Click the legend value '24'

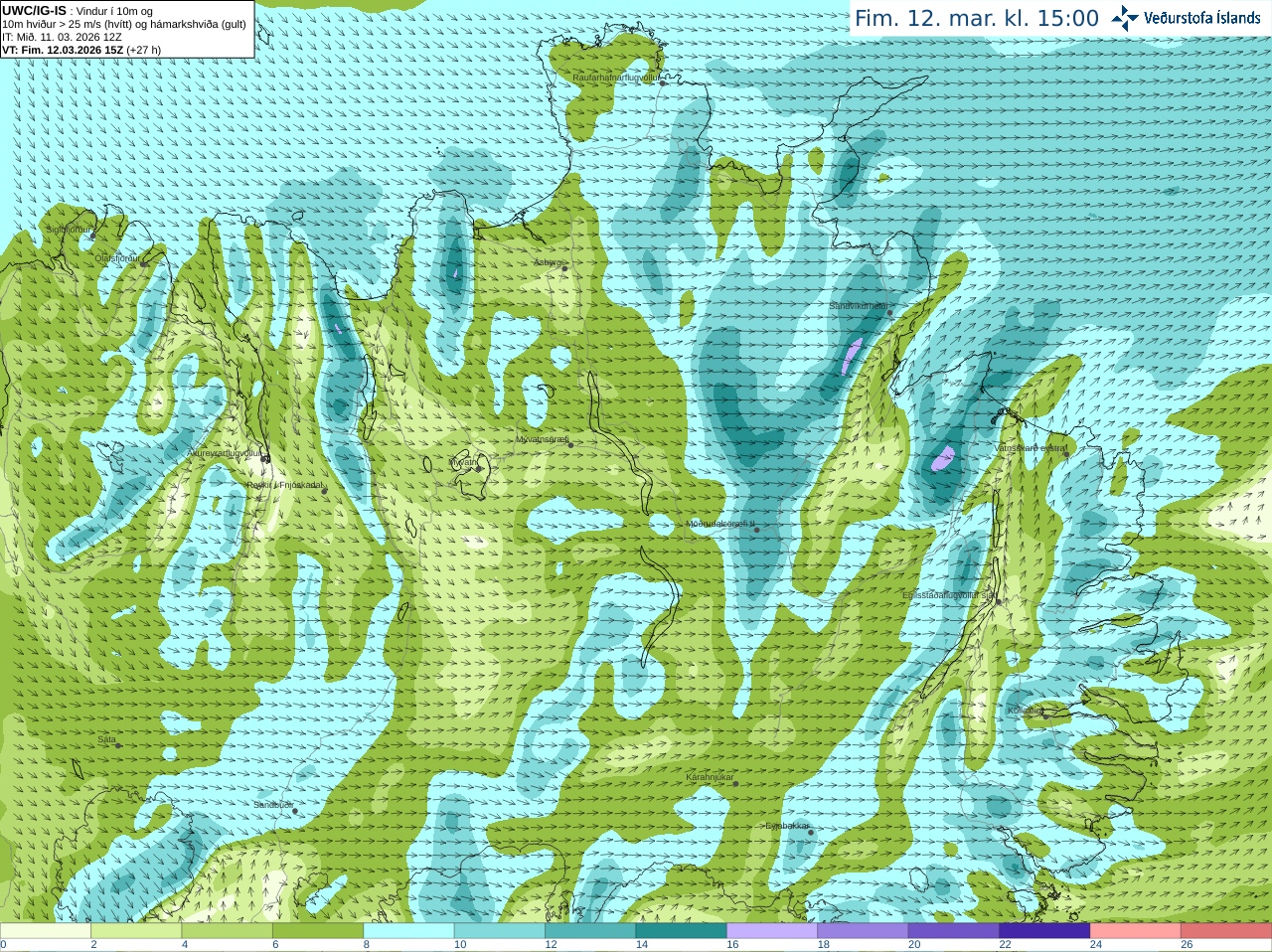pyautogui.click(x=1096, y=945)
